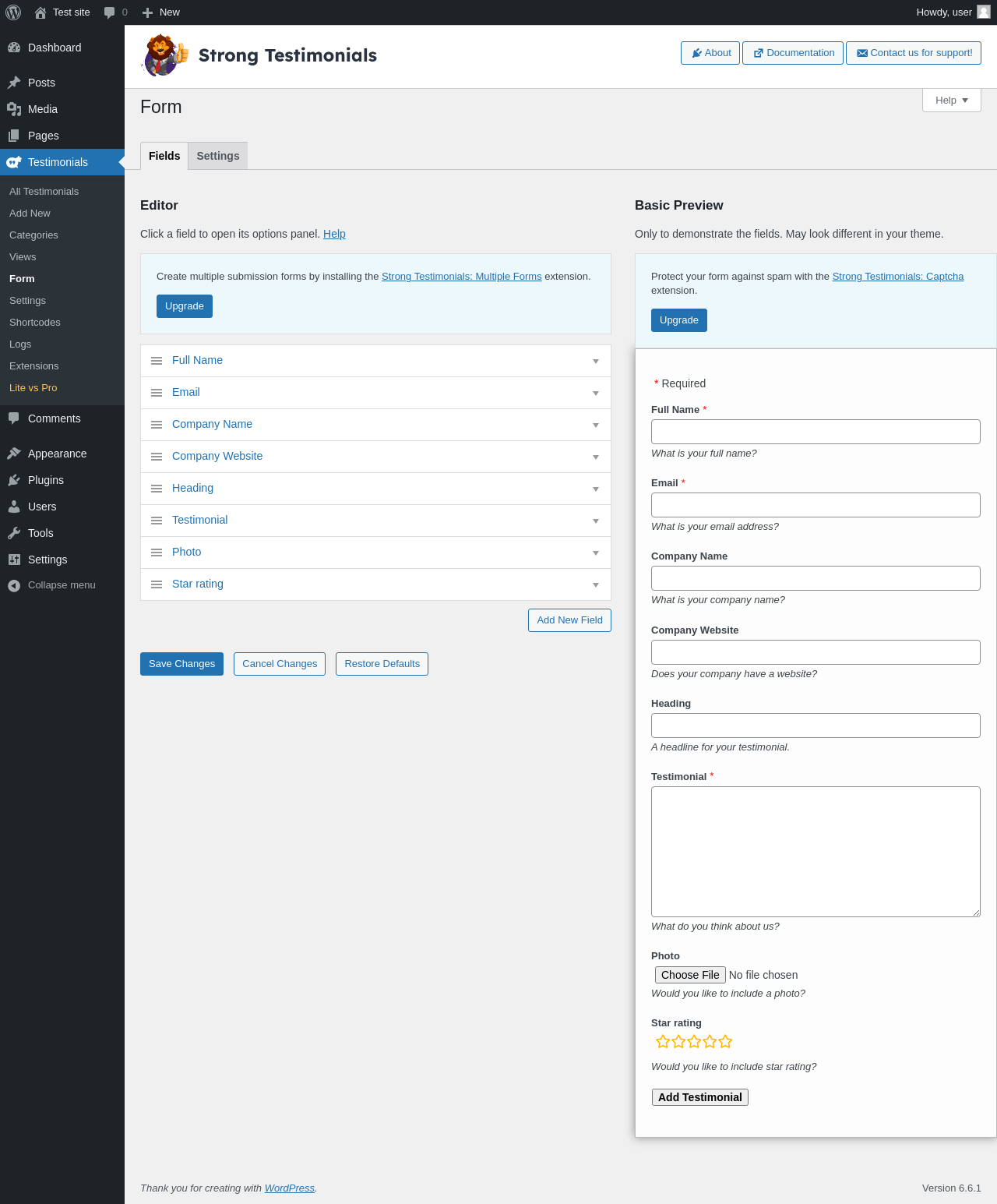Screen dimensions: 997x1204
Task: Click the Users person icon
Action: pyautogui.click(x=14, y=507)
